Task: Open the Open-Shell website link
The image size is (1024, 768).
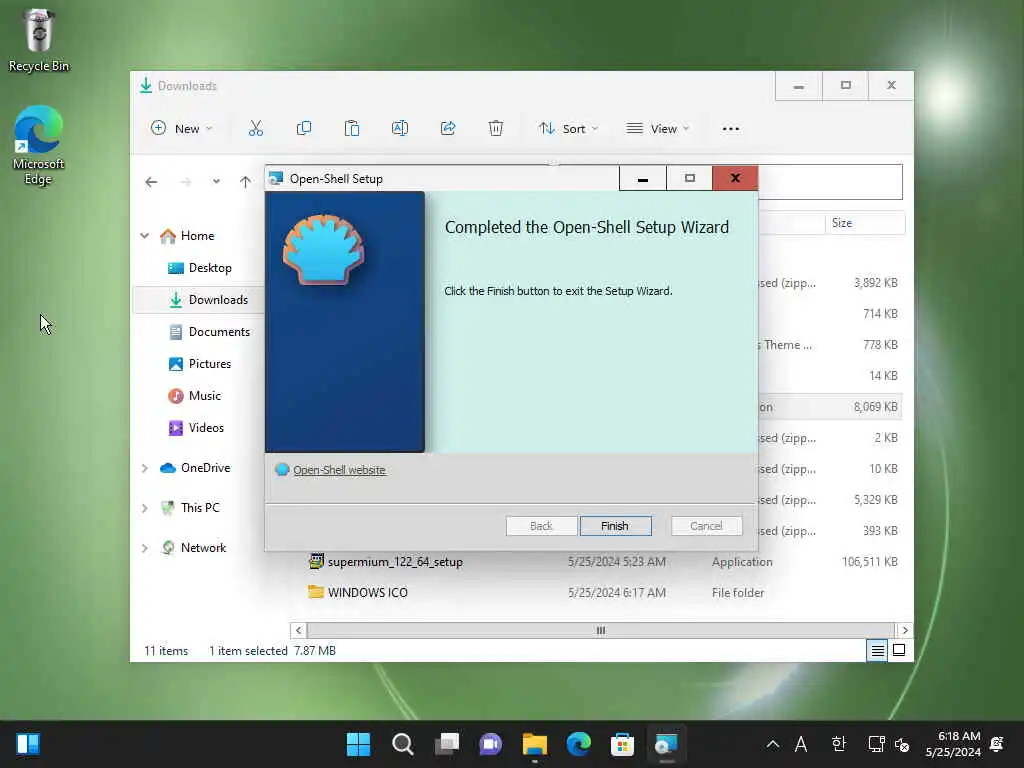Action: [x=339, y=470]
